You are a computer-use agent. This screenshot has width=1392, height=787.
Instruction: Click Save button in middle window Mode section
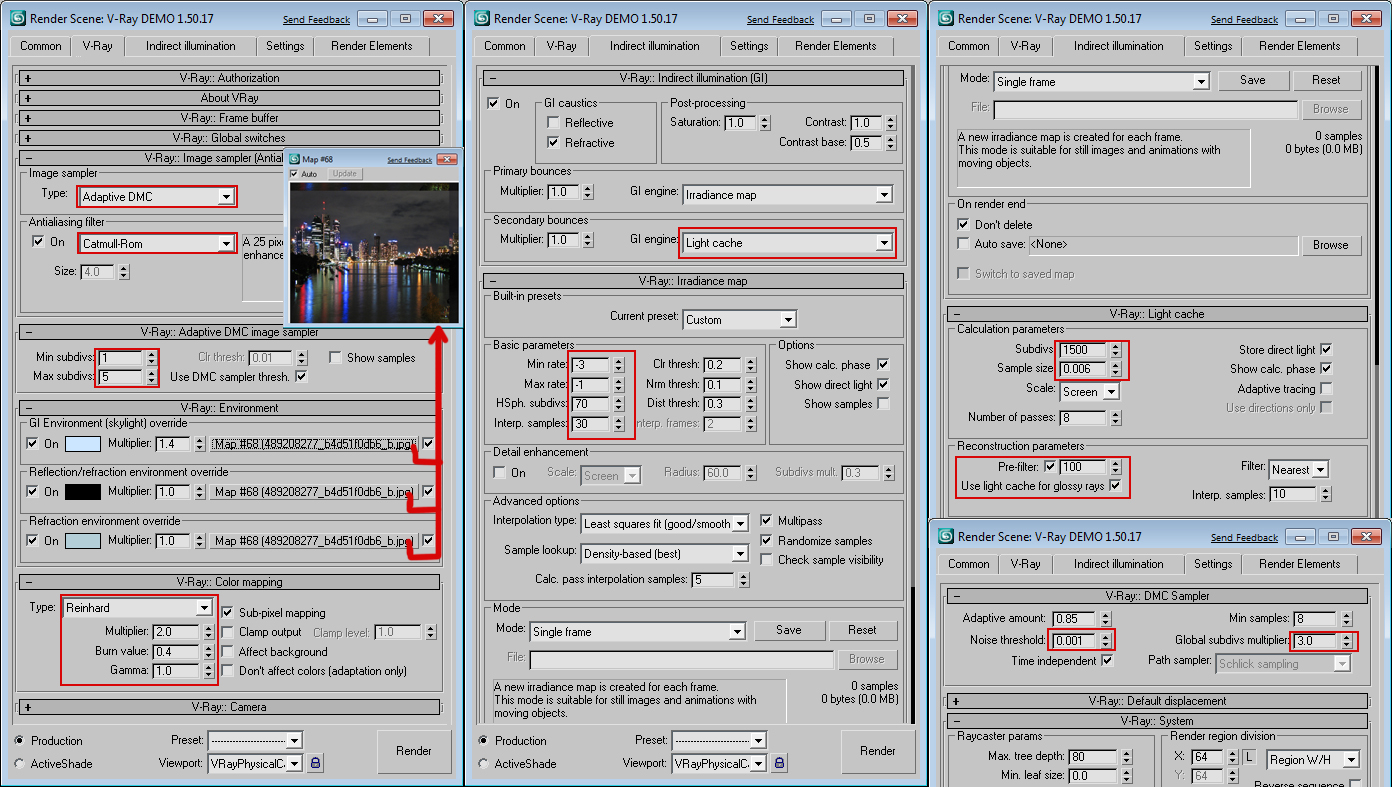click(789, 630)
